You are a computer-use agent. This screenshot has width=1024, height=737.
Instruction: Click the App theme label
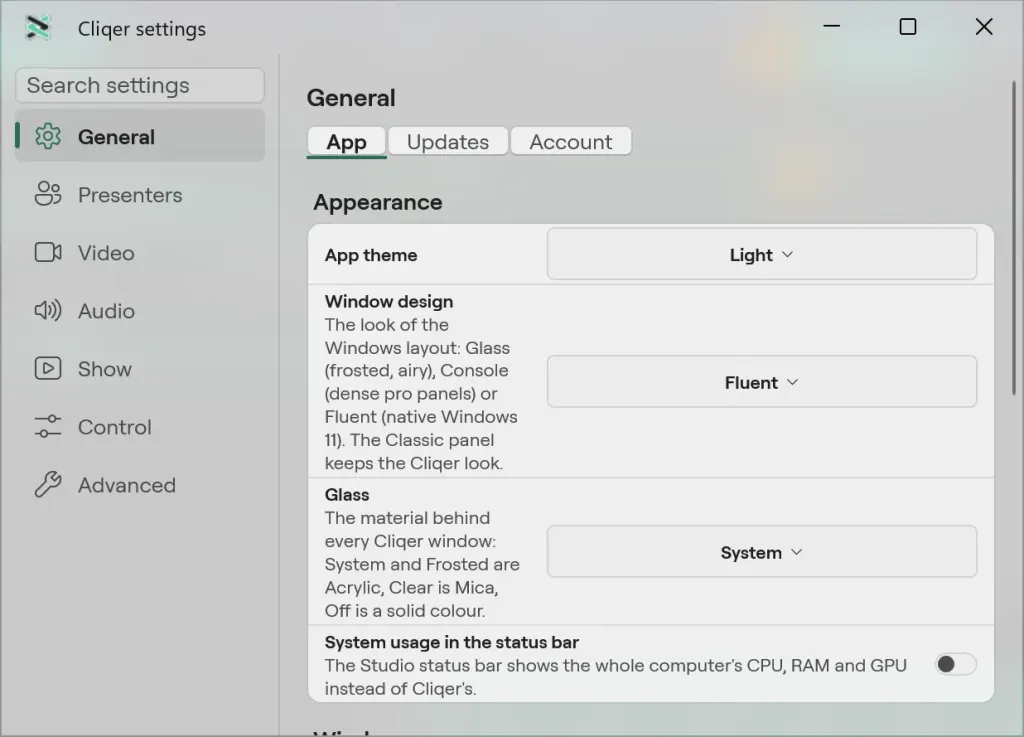(371, 255)
